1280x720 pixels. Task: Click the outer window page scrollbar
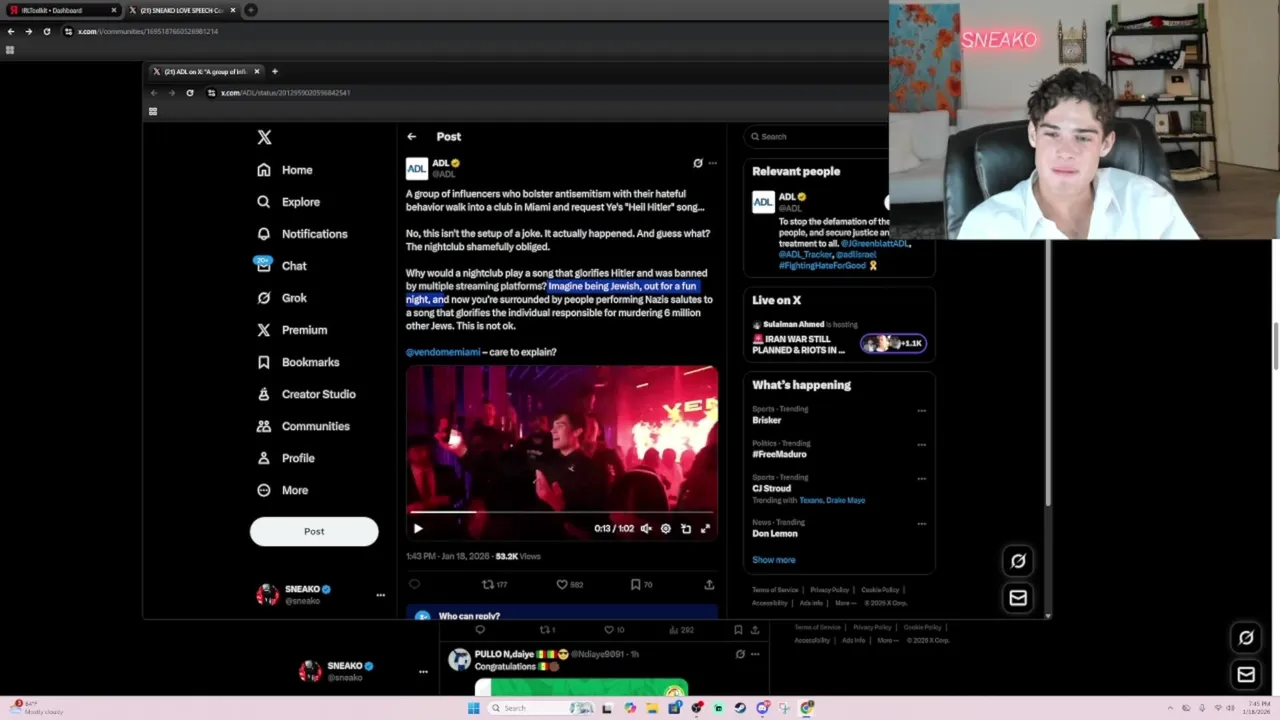(x=1276, y=345)
